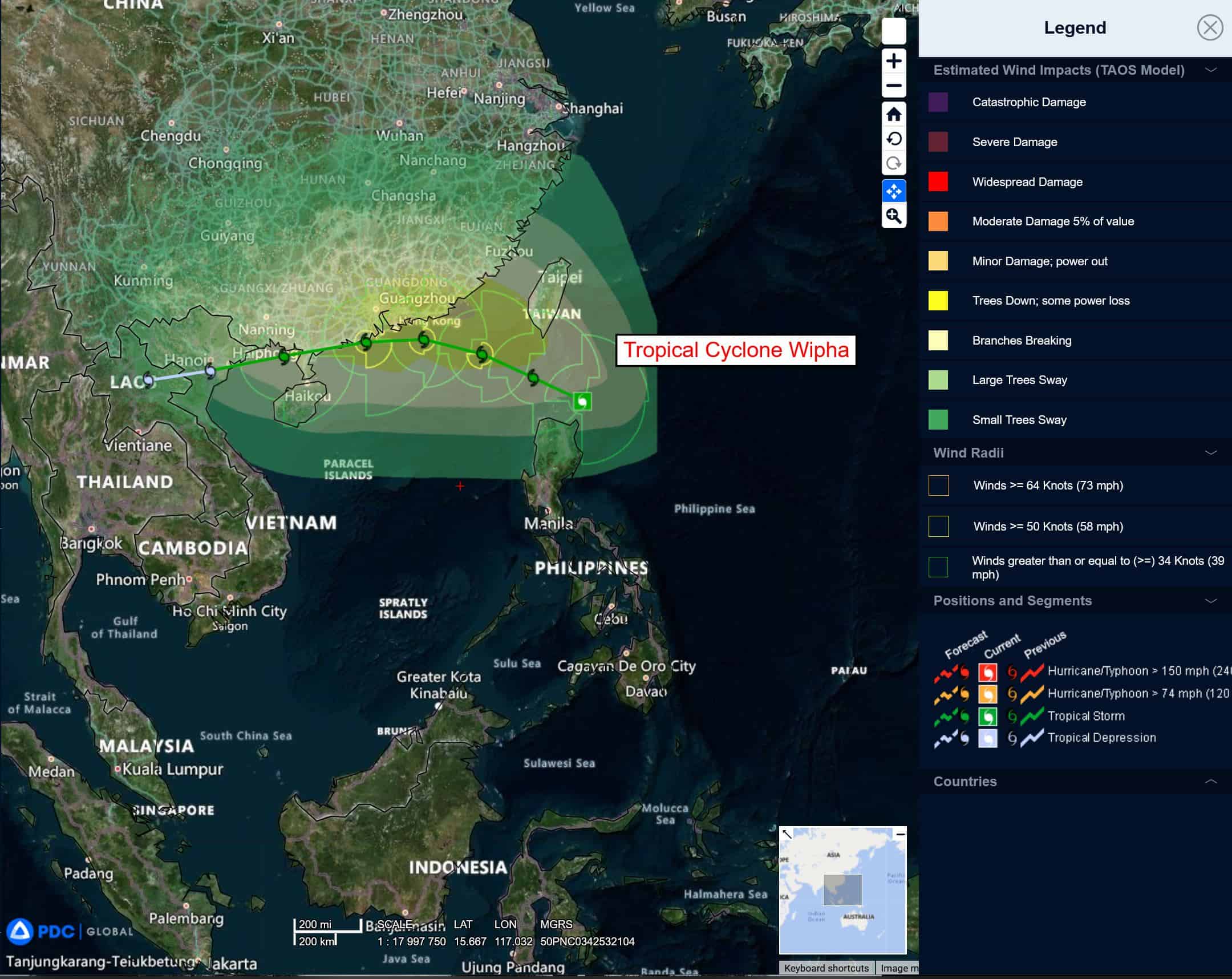
Task: Close the Legend panel
Action: tap(1209, 27)
